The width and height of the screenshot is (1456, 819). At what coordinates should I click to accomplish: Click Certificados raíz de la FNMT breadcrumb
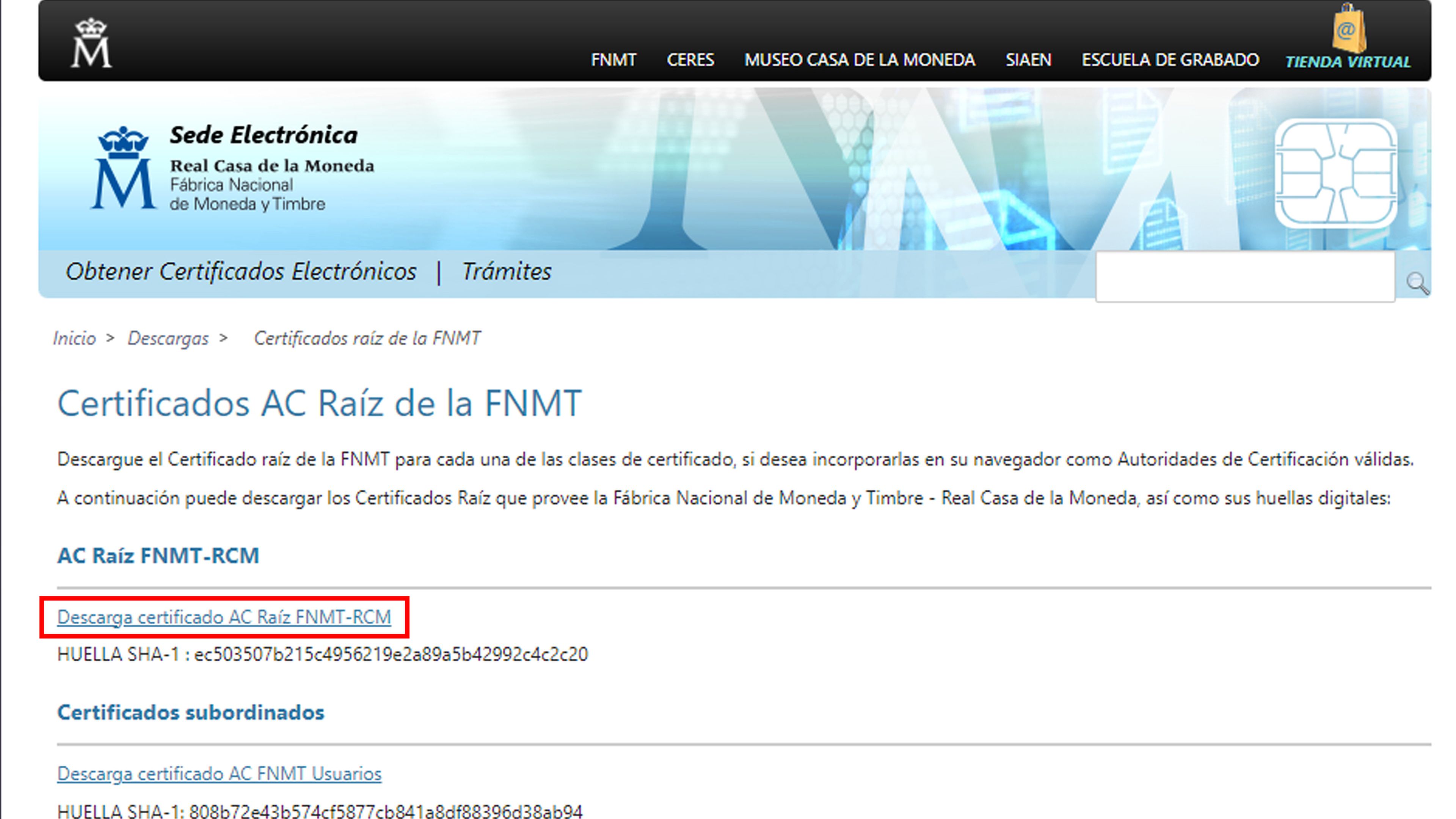coord(367,338)
